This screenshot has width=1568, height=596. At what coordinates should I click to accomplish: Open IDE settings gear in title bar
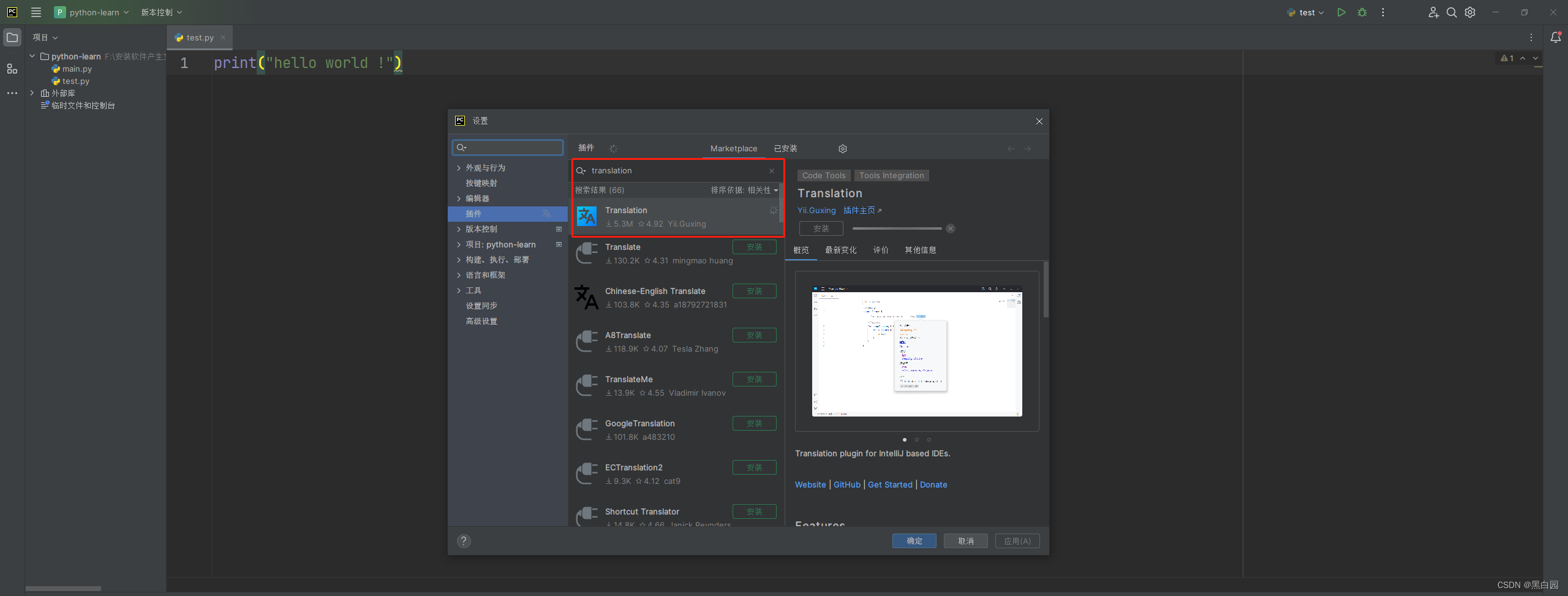pyautogui.click(x=1470, y=12)
